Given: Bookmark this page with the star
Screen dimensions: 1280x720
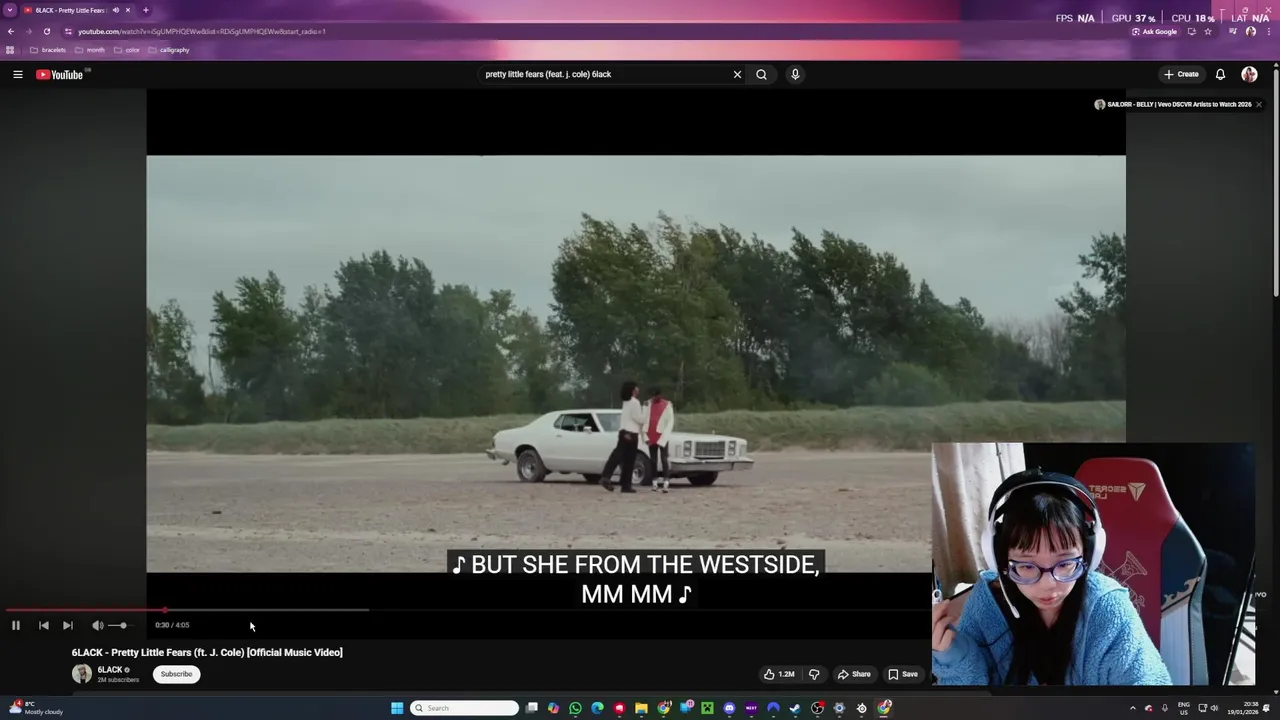Looking at the screenshot, I should [x=1208, y=31].
